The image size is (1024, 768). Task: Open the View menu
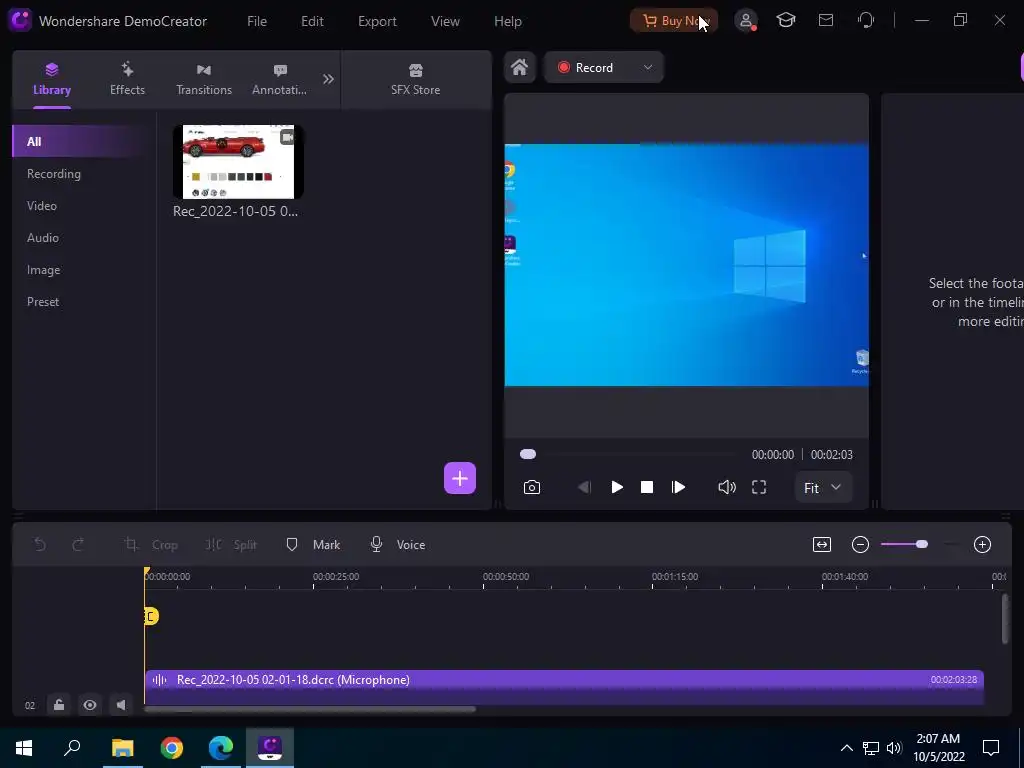coord(445,21)
